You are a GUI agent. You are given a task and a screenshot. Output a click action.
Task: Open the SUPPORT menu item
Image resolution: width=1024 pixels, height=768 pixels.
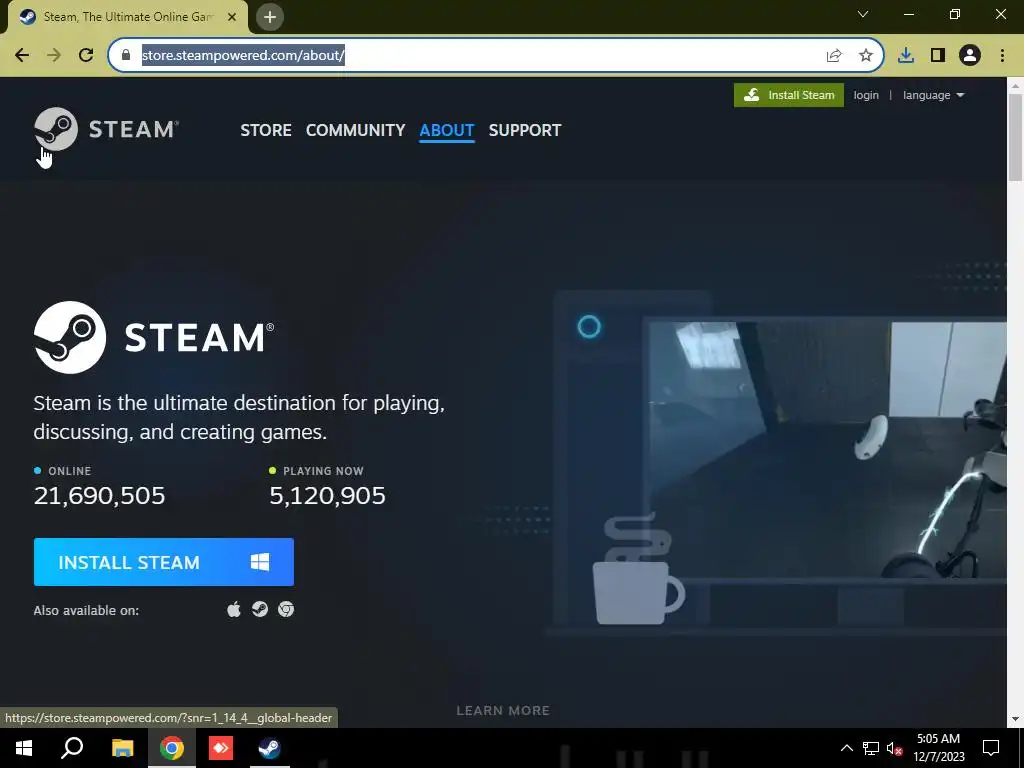pos(525,130)
